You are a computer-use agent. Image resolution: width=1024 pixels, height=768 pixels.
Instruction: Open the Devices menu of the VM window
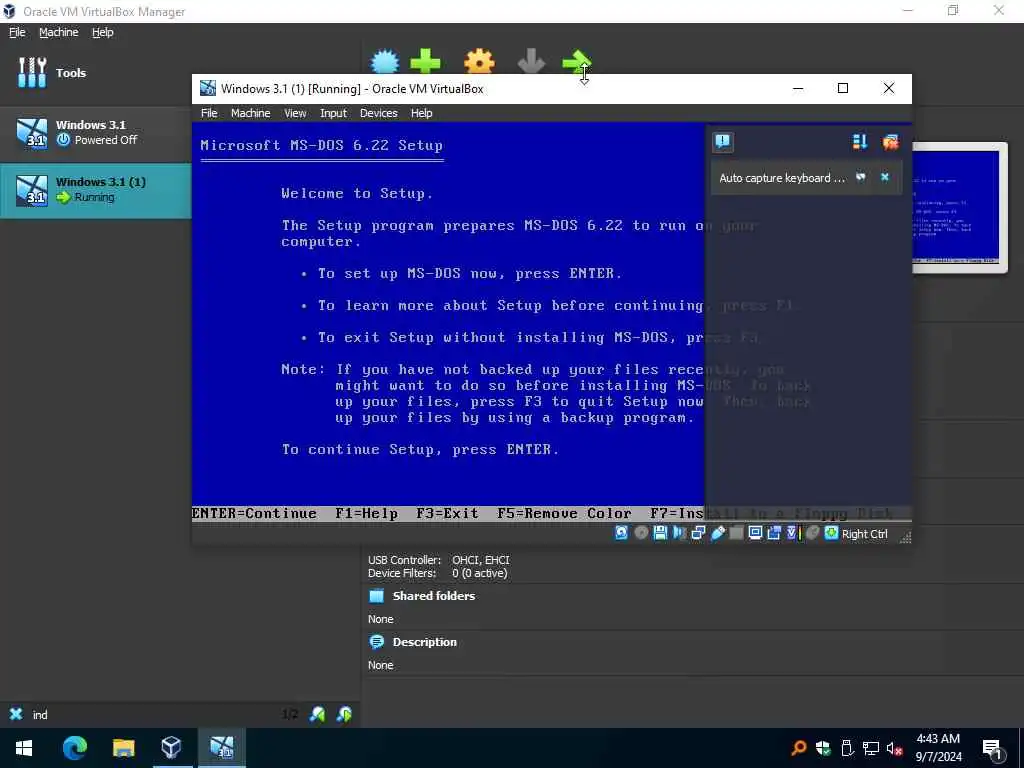[x=379, y=113]
